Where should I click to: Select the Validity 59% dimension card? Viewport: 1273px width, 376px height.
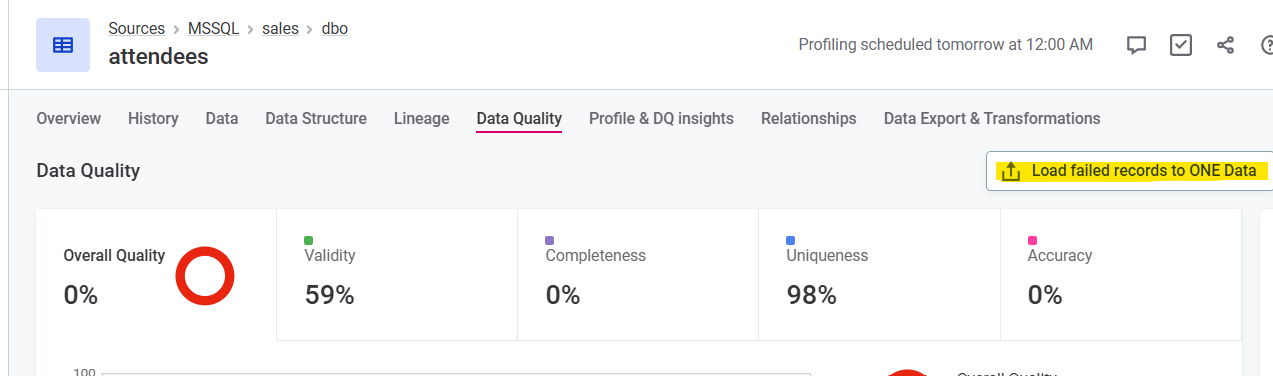pyautogui.click(x=397, y=275)
